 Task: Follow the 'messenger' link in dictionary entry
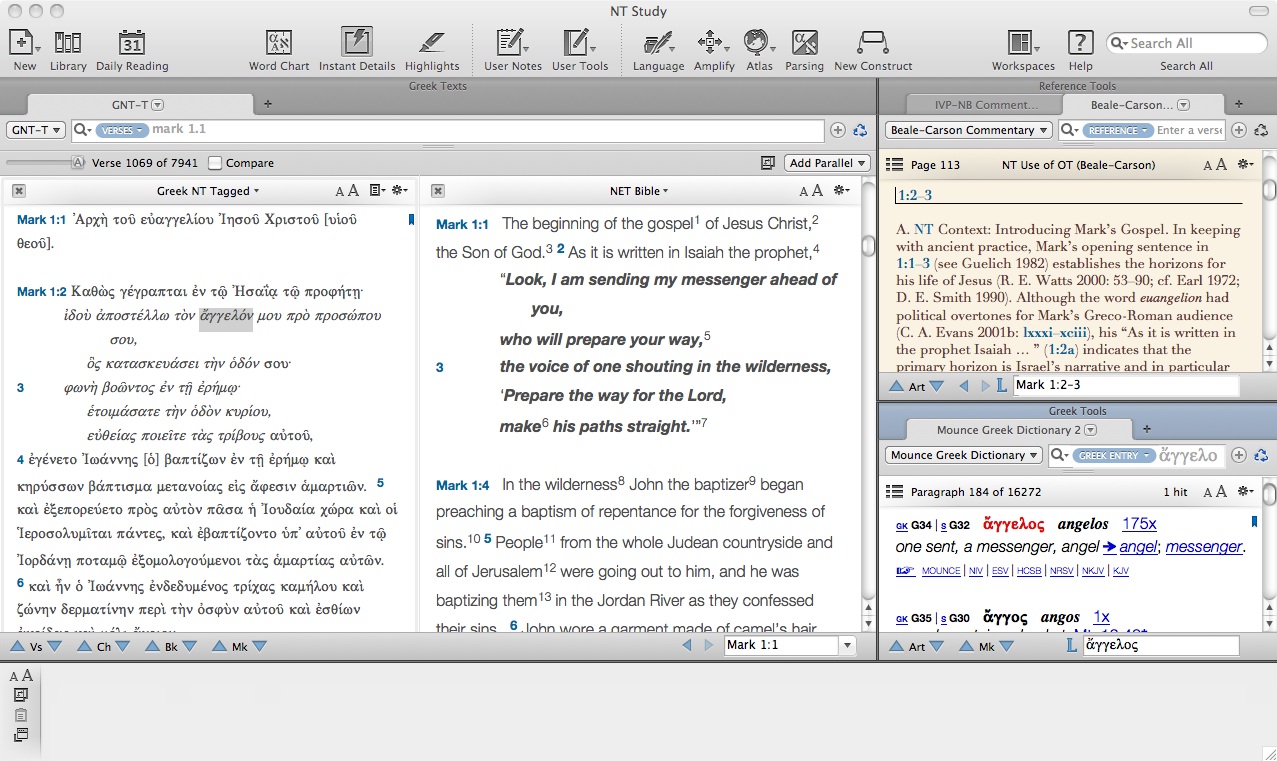point(1203,547)
